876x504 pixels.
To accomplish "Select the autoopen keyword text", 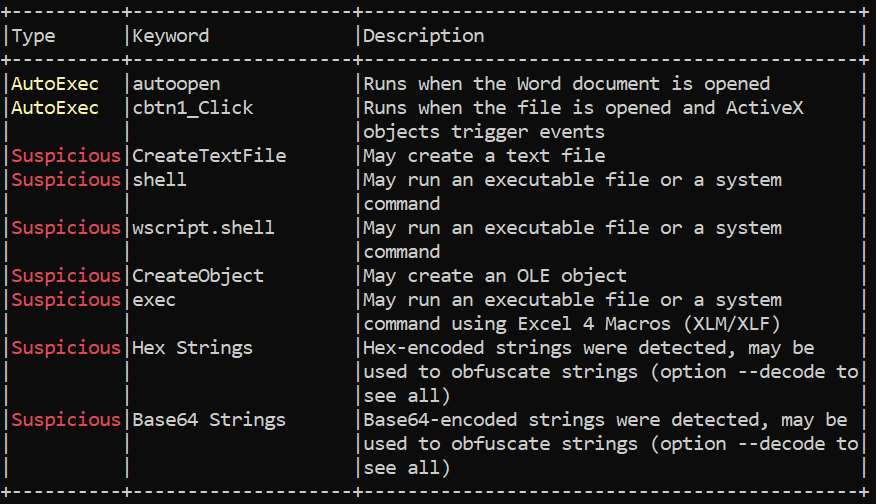I will (176, 84).
